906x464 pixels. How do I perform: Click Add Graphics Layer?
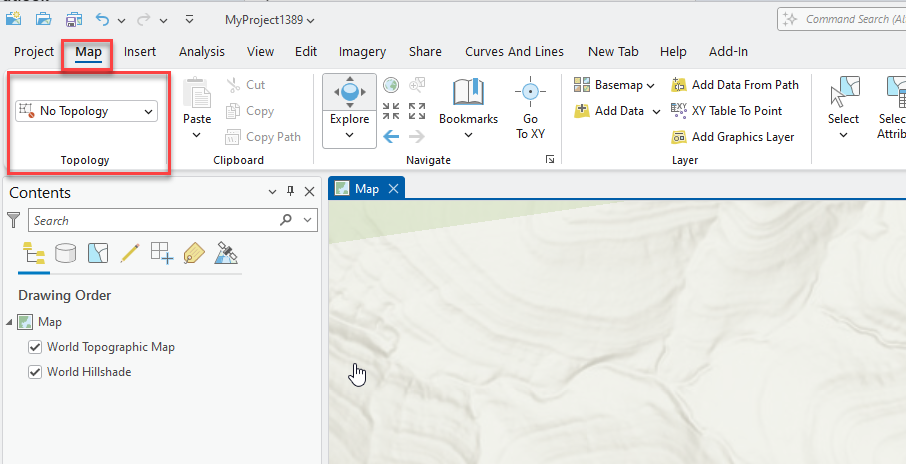click(732, 137)
